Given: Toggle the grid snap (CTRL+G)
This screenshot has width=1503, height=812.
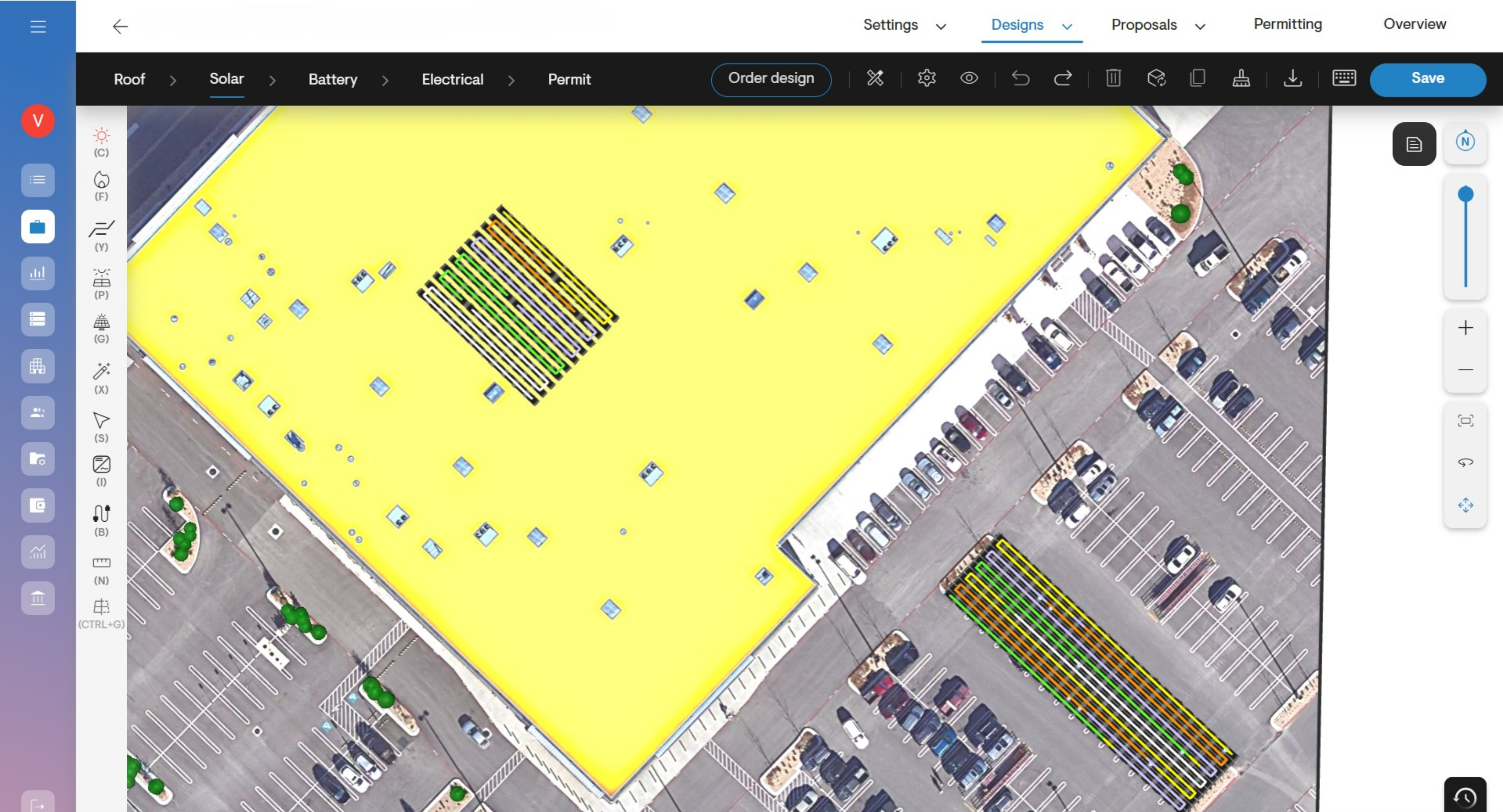Looking at the screenshot, I should tap(102, 614).
